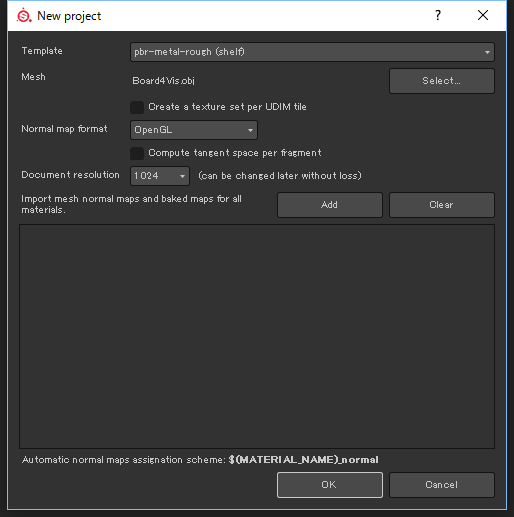The image size is (514, 517).
Task: Expand the Normal map format OpenGL dropdown
Action: point(194,130)
